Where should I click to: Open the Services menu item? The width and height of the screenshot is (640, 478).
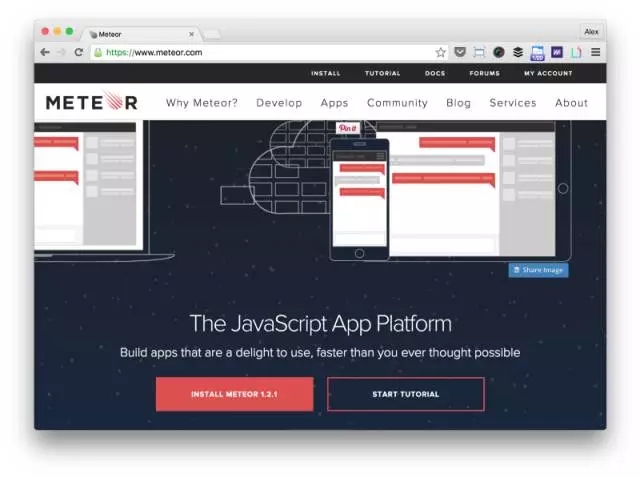point(513,103)
